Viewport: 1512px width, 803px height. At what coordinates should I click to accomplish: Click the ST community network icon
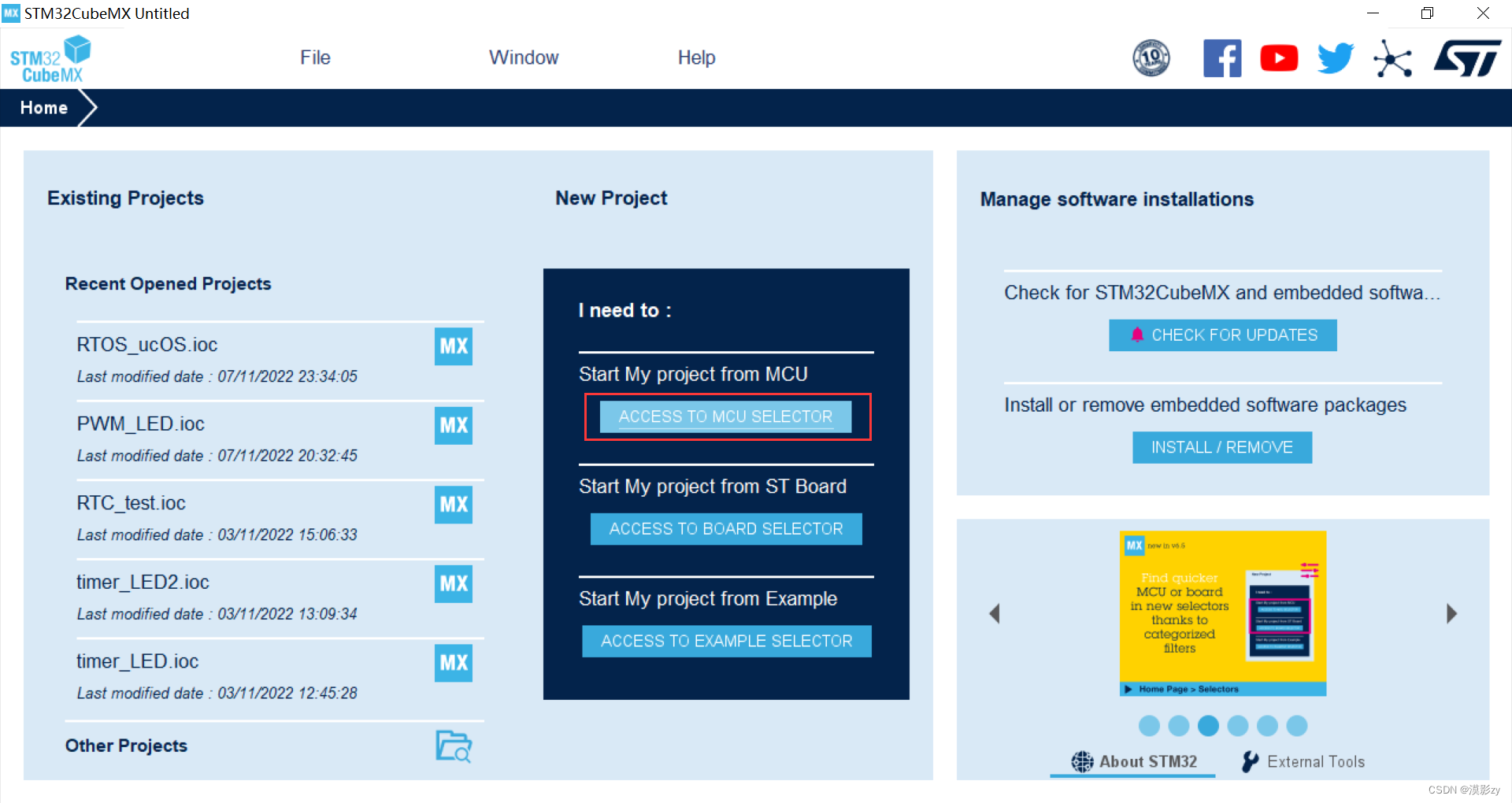pyautogui.click(x=1392, y=58)
